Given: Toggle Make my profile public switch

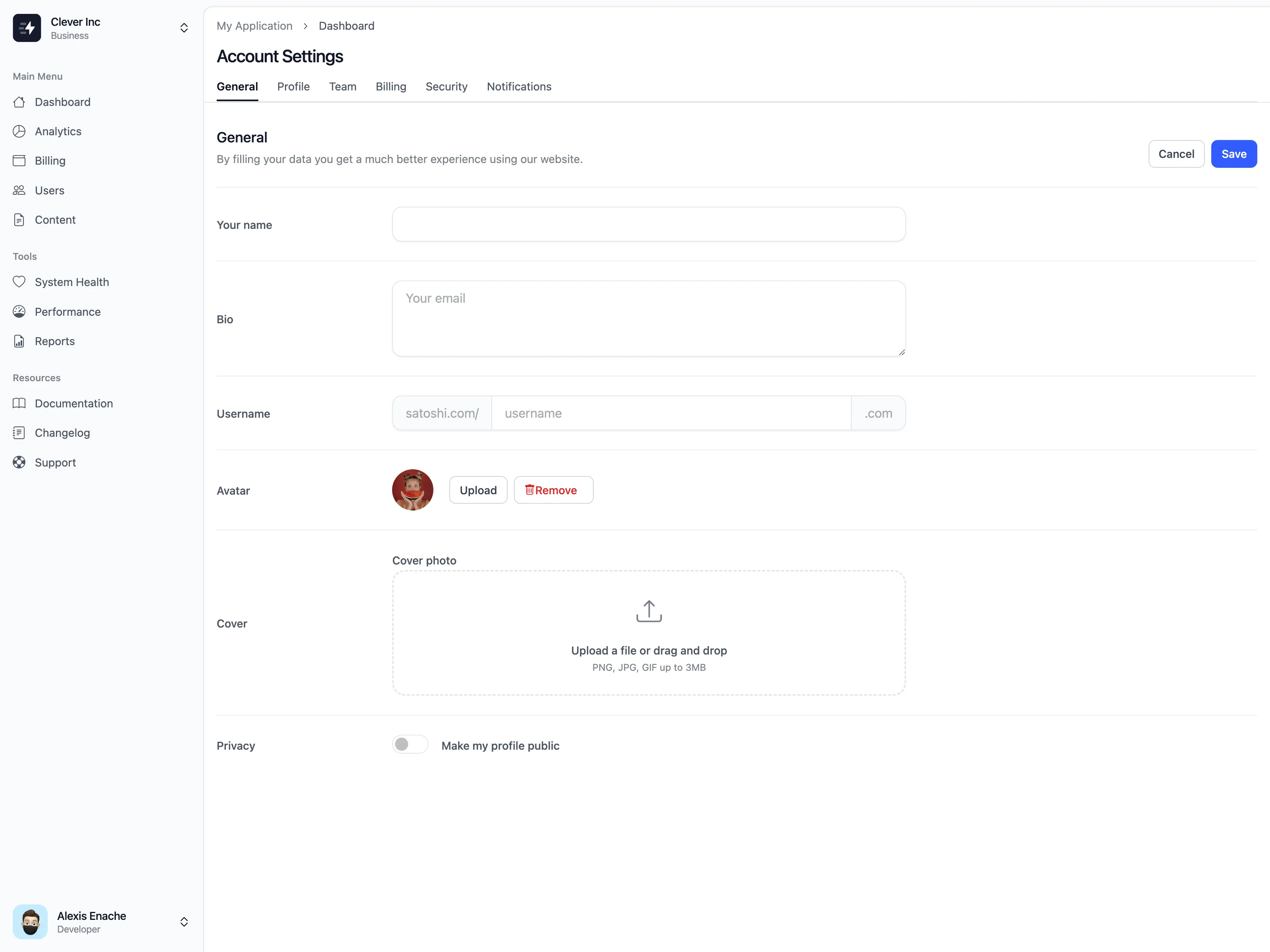Looking at the screenshot, I should click(x=410, y=745).
